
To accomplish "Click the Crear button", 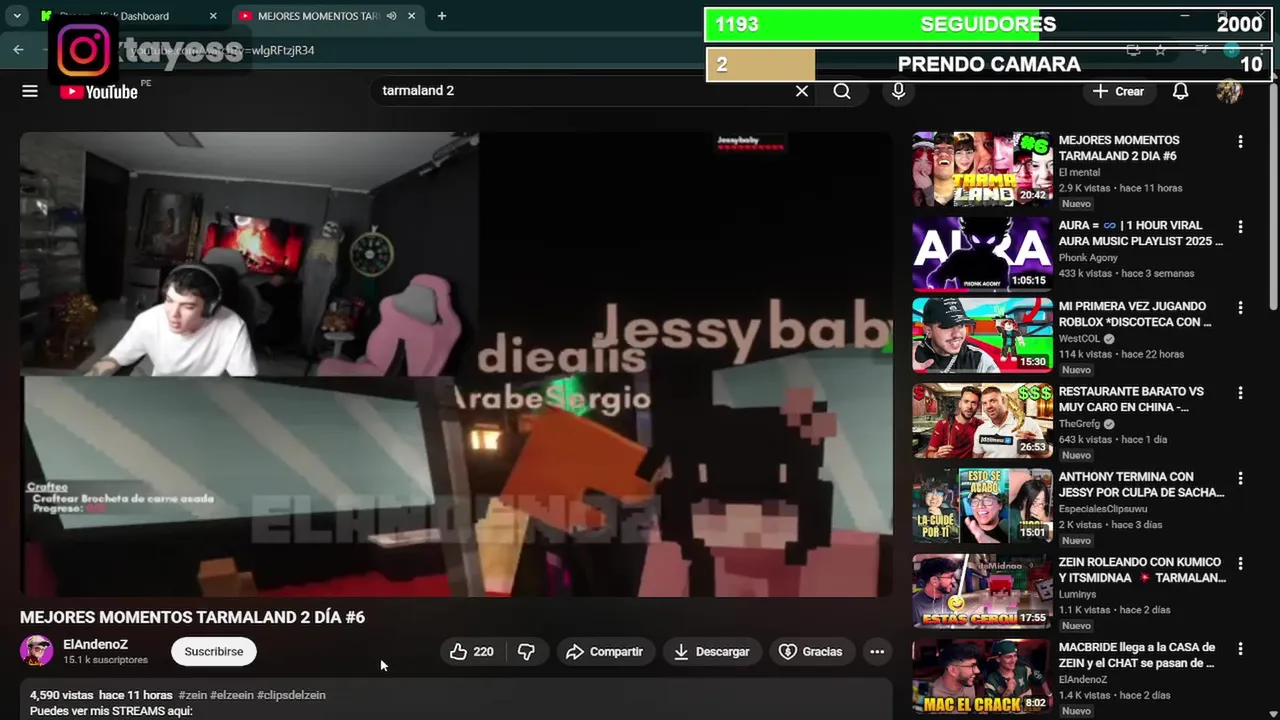I will [x=1118, y=91].
